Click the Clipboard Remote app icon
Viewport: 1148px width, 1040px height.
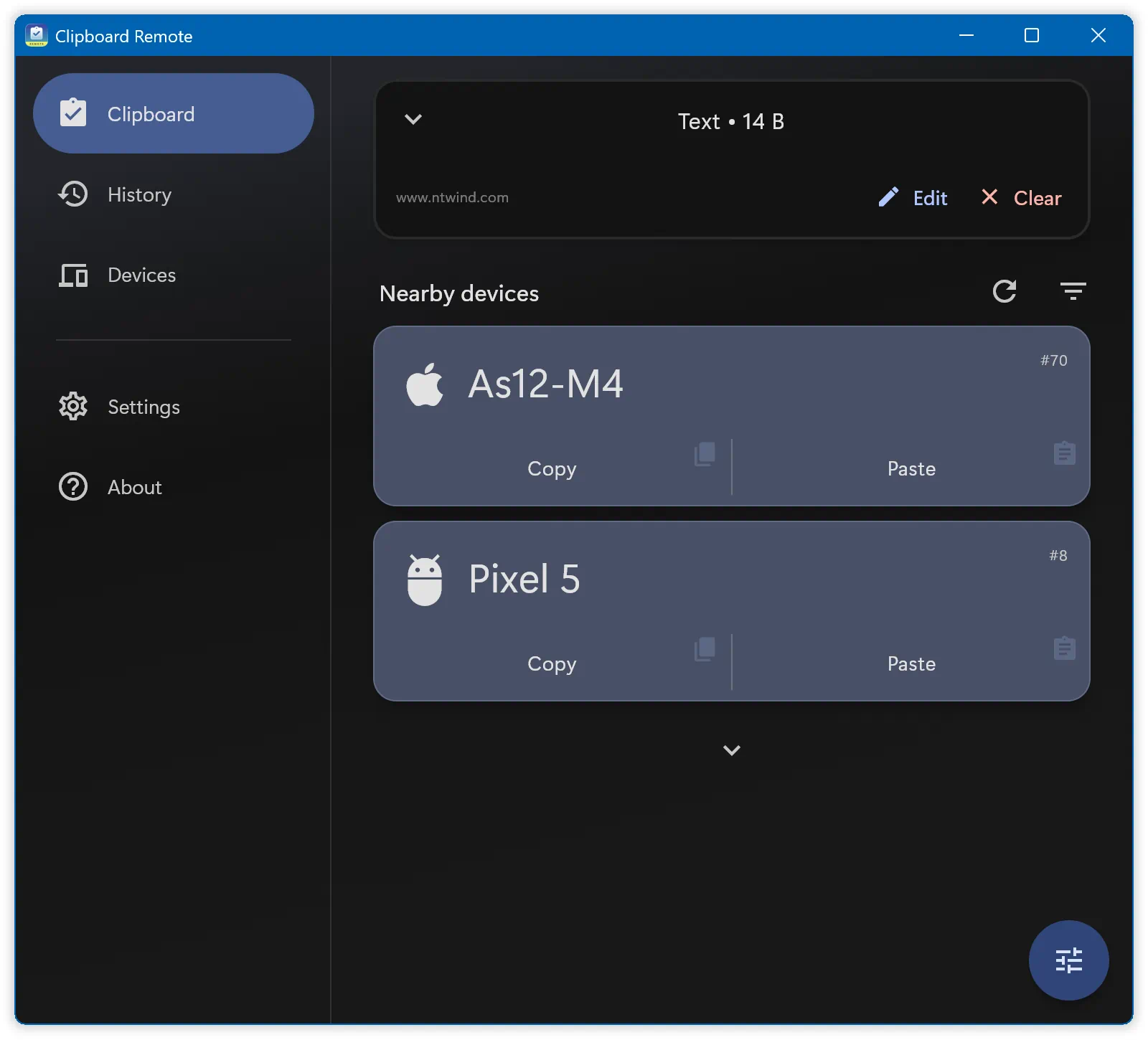coord(36,35)
